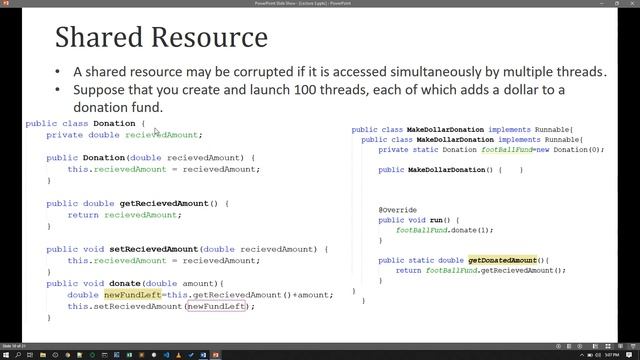
Task: Click the bullet about corrupted shared resource
Action: (x=340, y=72)
